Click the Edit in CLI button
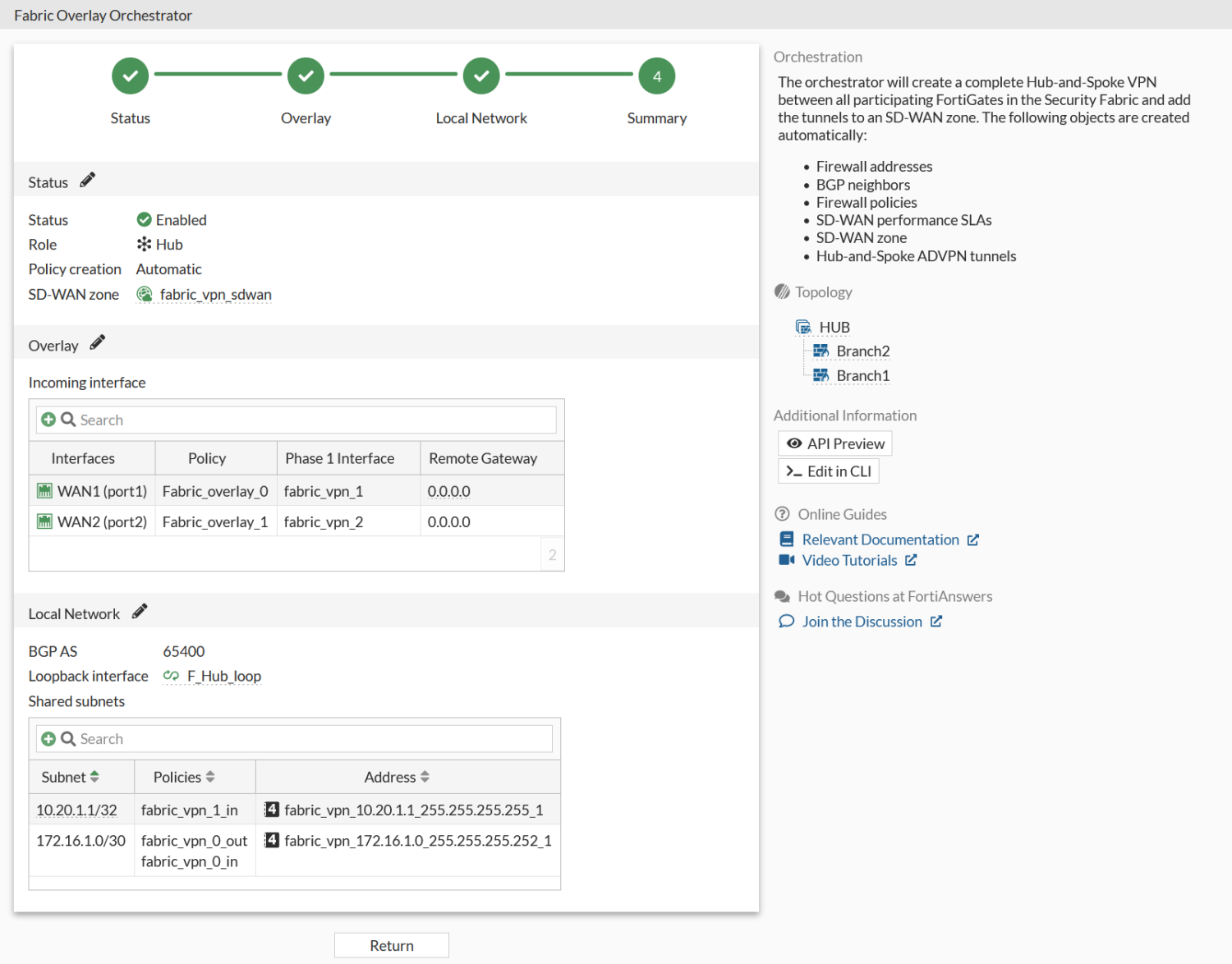Image resolution: width=1232 pixels, height=964 pixels. tap(828, 471)
